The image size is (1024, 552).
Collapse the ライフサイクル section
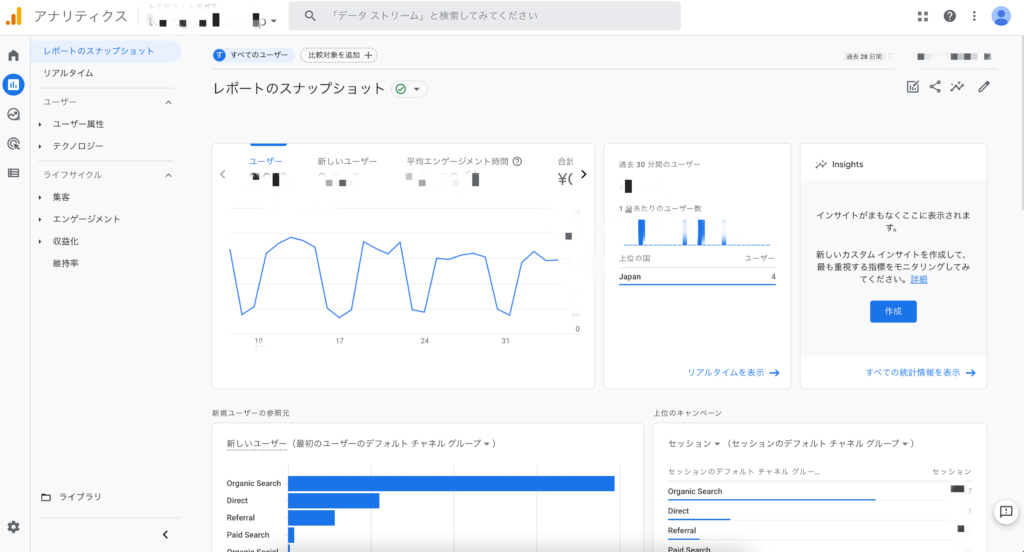[168, 175]
